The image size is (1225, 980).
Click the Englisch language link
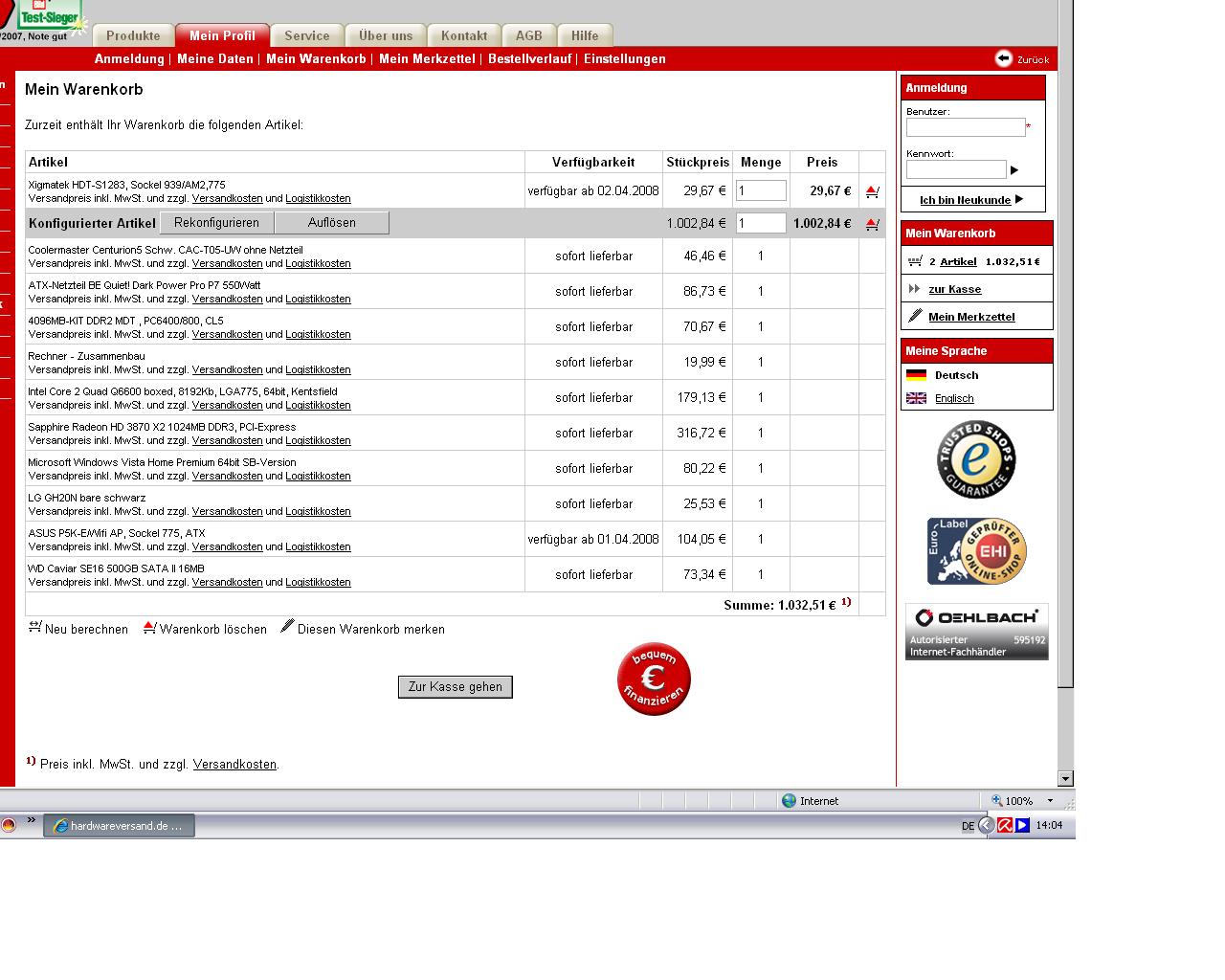[x=954, y=398]
